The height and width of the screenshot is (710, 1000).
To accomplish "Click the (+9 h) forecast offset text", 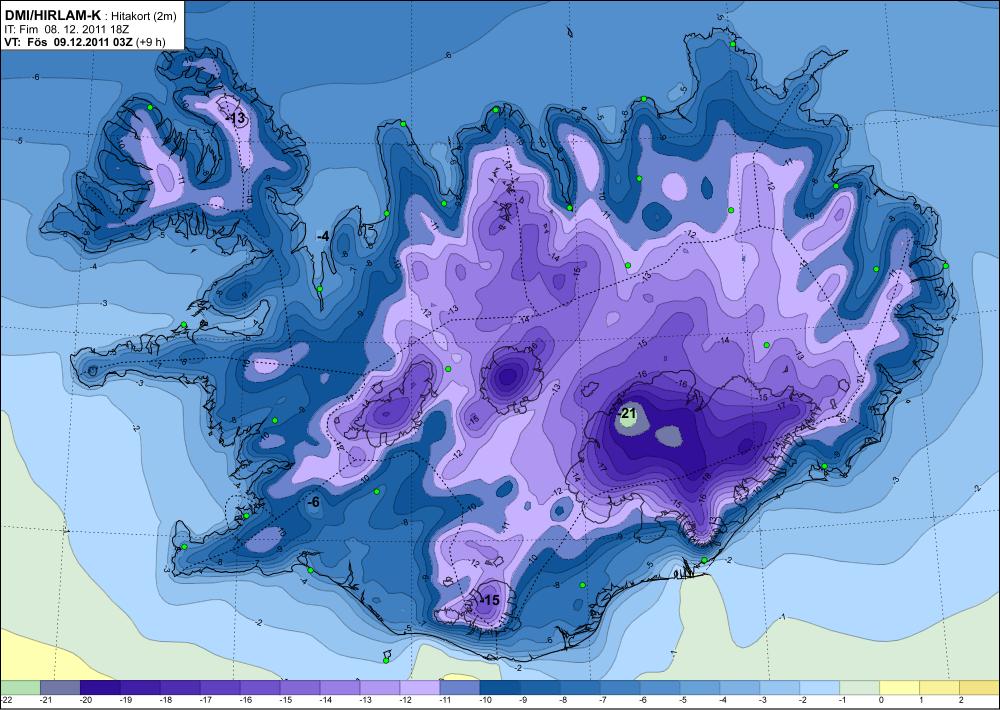I will [x=151, y=41].
